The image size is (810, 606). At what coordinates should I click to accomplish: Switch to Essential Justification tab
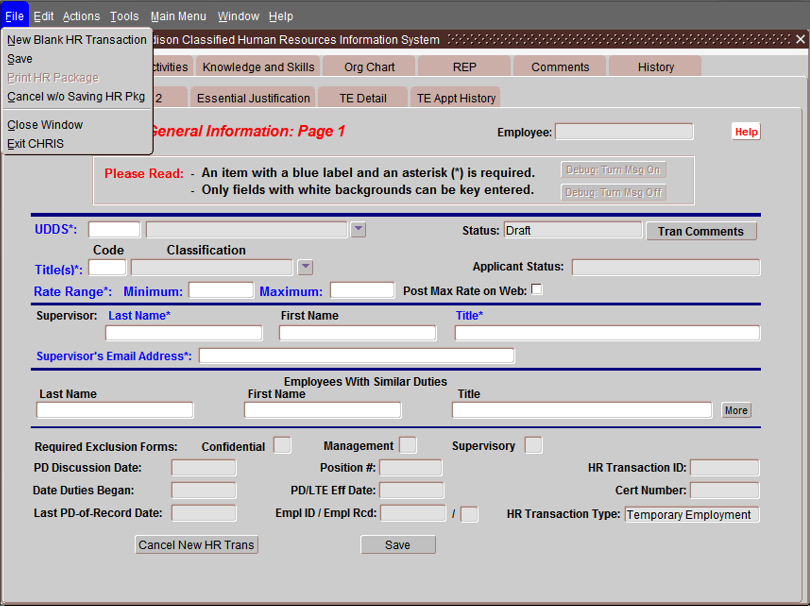(x=253, y=98)
